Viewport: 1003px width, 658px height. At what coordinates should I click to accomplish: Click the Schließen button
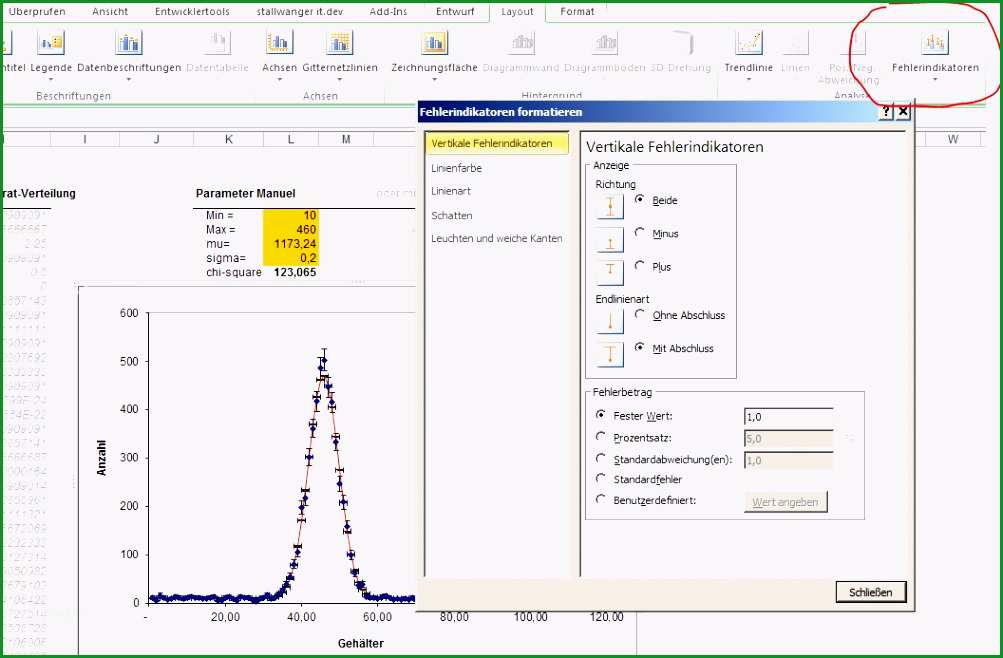[x=871, y=592]
